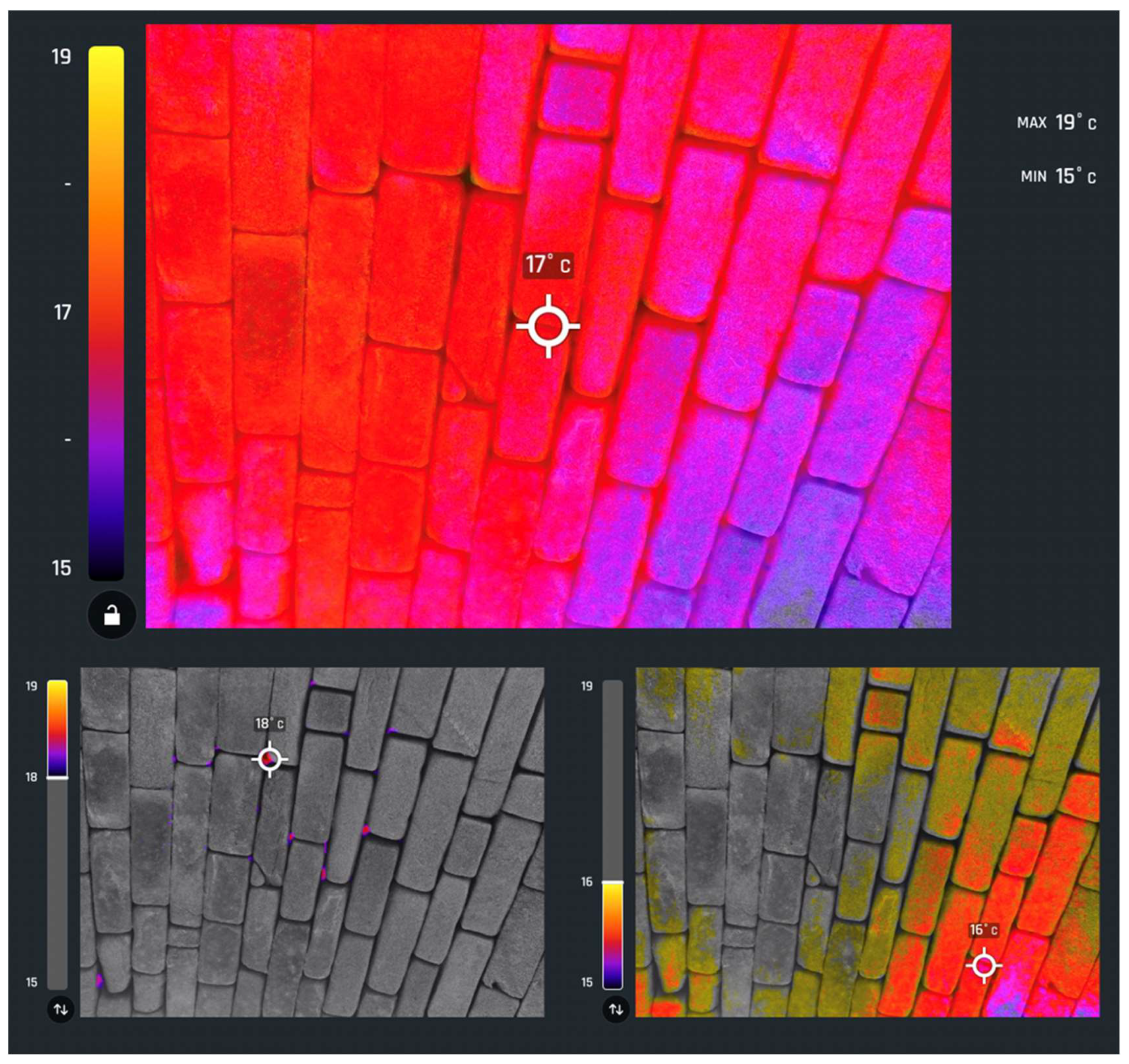Click the main thermal image
This screenshot has width=1129, height=1064.
549,326
